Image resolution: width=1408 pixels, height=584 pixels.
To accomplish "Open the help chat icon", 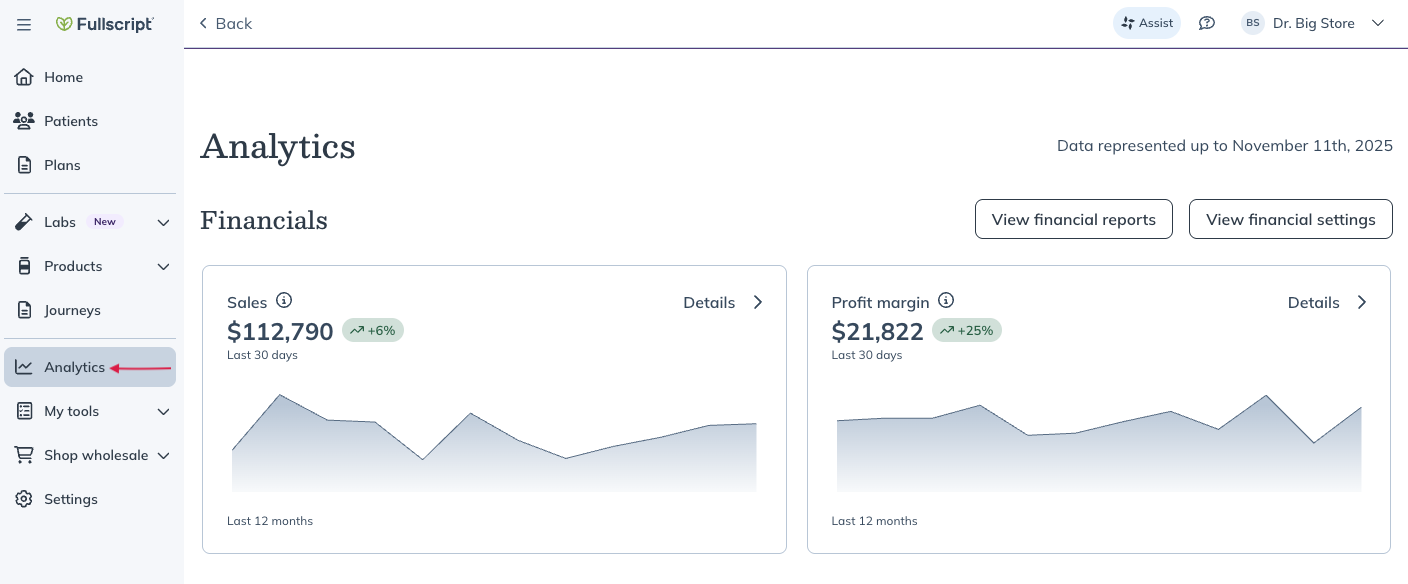I will [x=1207, y=23].
